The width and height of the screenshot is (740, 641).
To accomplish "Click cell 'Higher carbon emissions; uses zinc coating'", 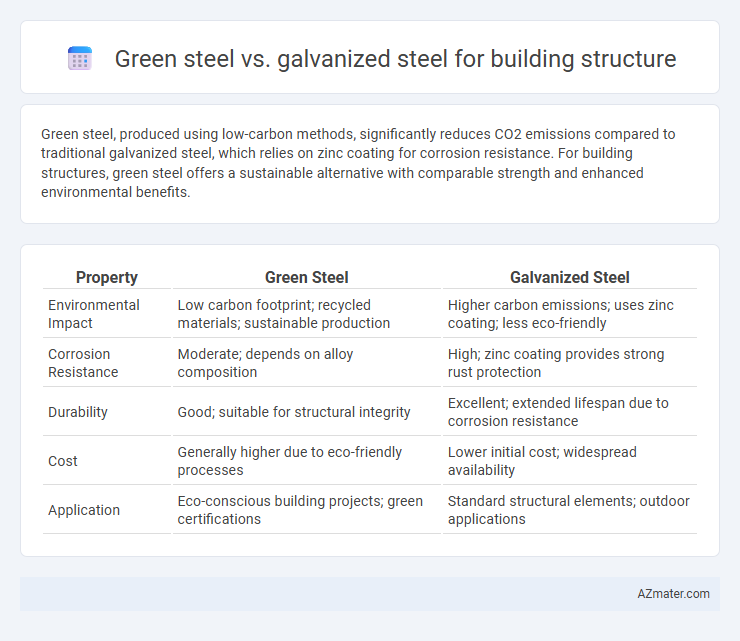I will (x=570, y=314).
